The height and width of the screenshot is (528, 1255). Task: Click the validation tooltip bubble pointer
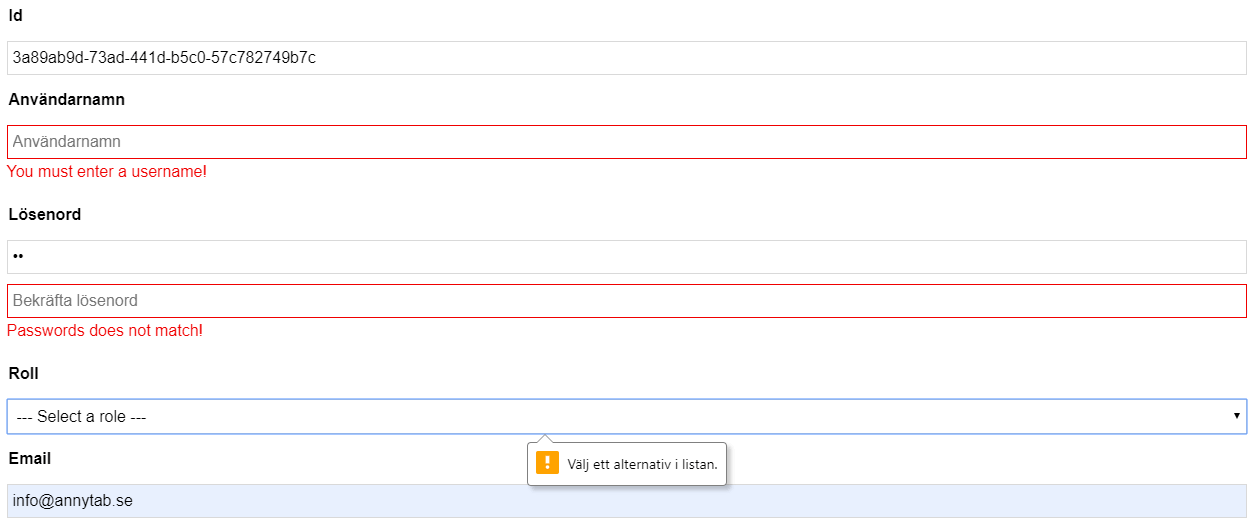point(544,439)
